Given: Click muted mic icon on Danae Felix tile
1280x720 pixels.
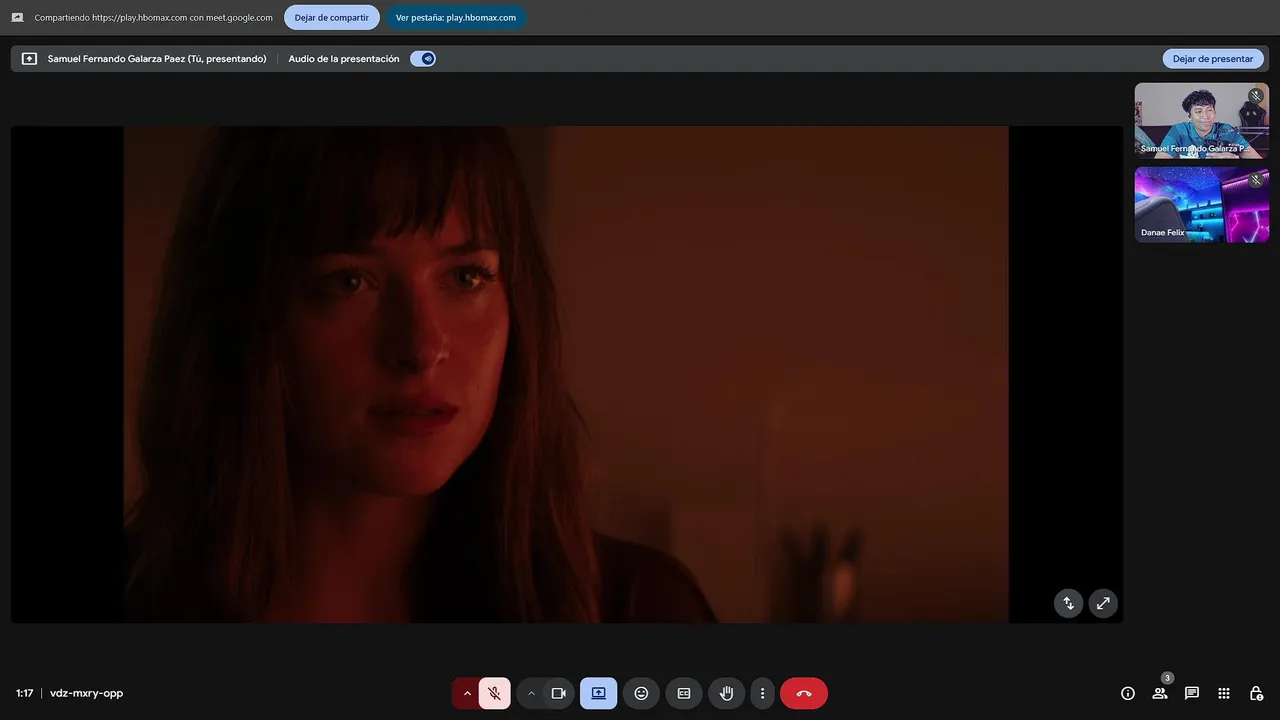Looking at the screenshot, I should [1256, 180].
